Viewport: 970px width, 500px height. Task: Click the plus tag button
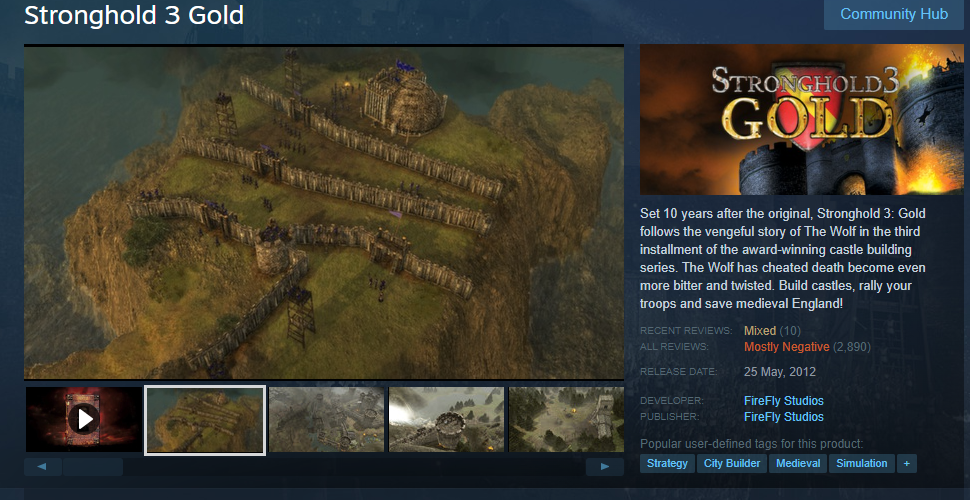(x=906, y=463)
